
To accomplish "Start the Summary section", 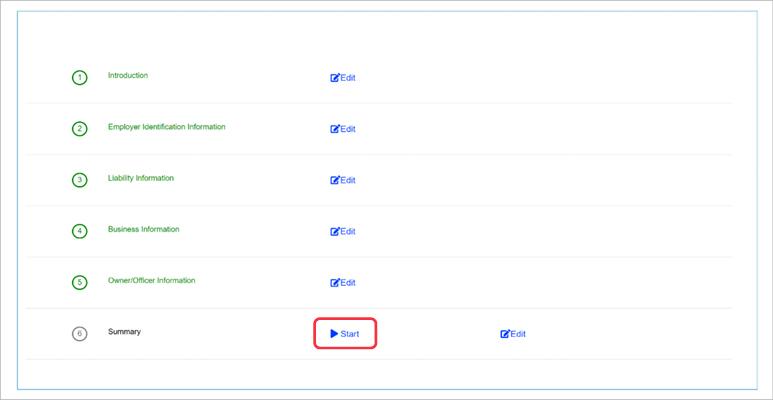I will click(x=345, y=333).
